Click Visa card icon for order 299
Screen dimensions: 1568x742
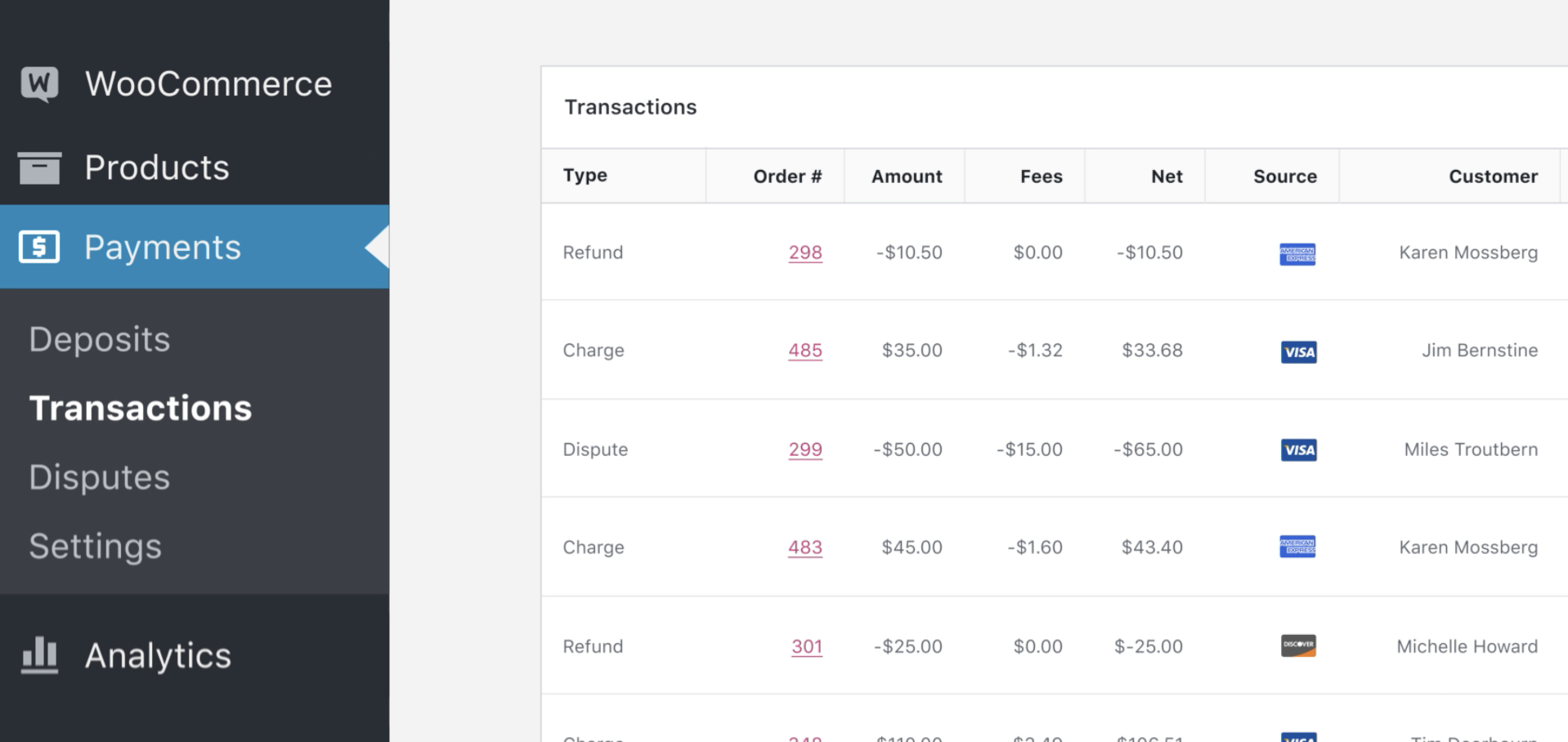(x=1298, y=450)
